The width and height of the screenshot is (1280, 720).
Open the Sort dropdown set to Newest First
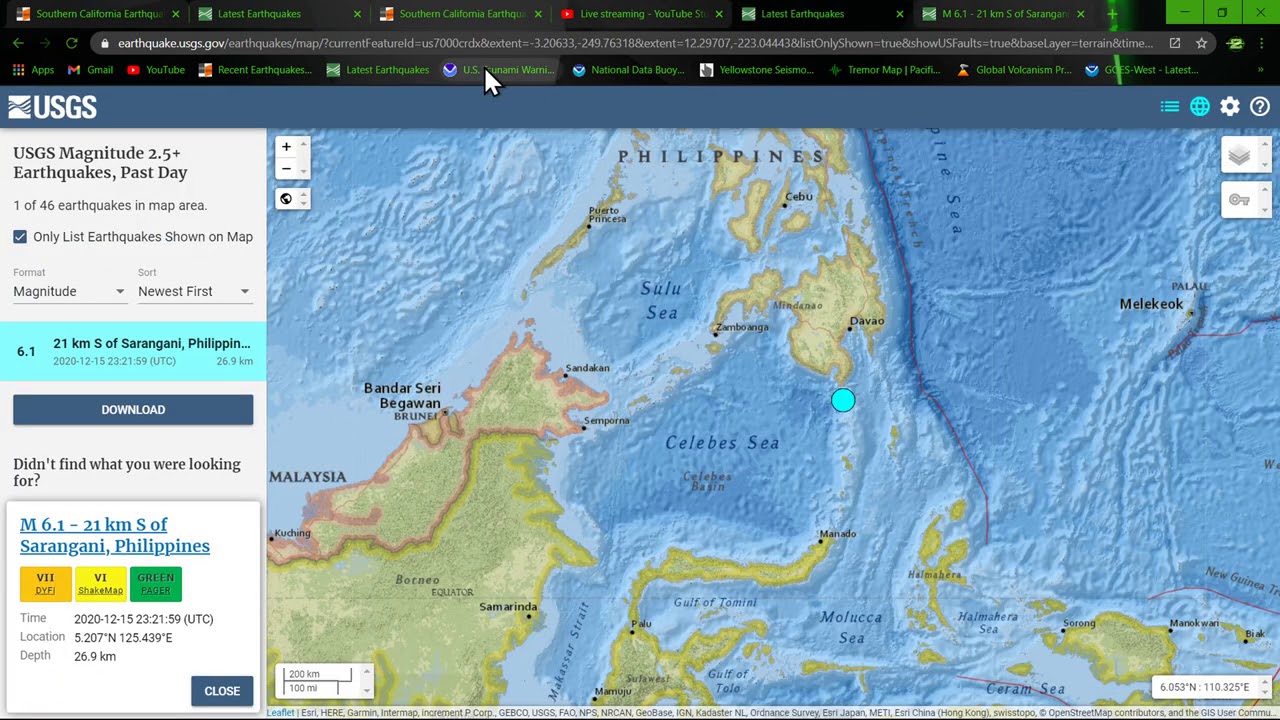coord(194,291)
